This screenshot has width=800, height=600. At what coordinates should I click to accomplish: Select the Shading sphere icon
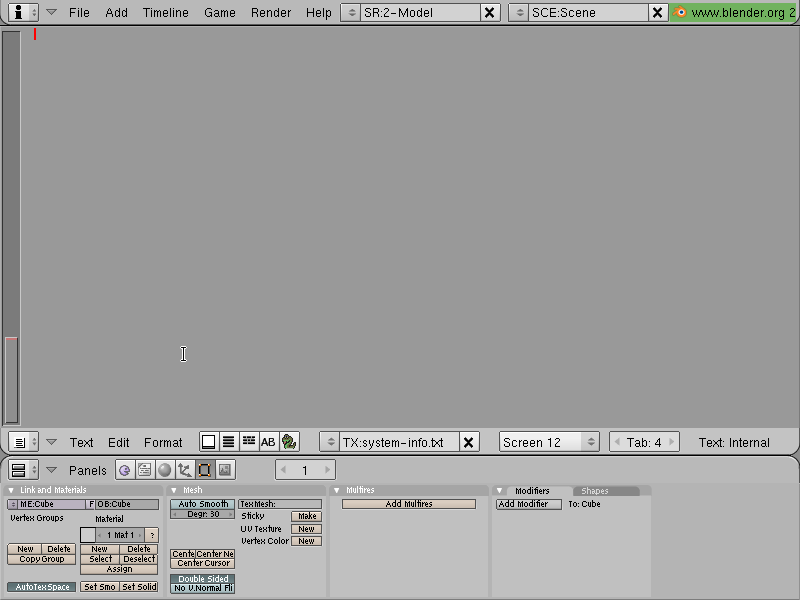[x=164, y=470]
